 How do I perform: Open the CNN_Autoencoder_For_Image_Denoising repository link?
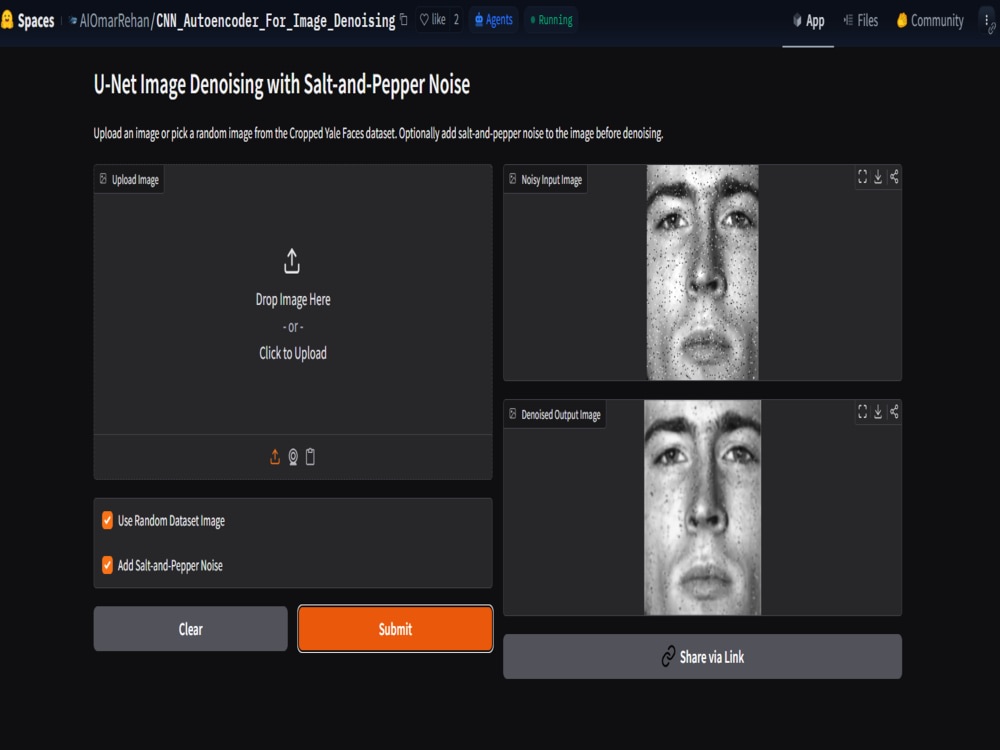coord(276,21)
